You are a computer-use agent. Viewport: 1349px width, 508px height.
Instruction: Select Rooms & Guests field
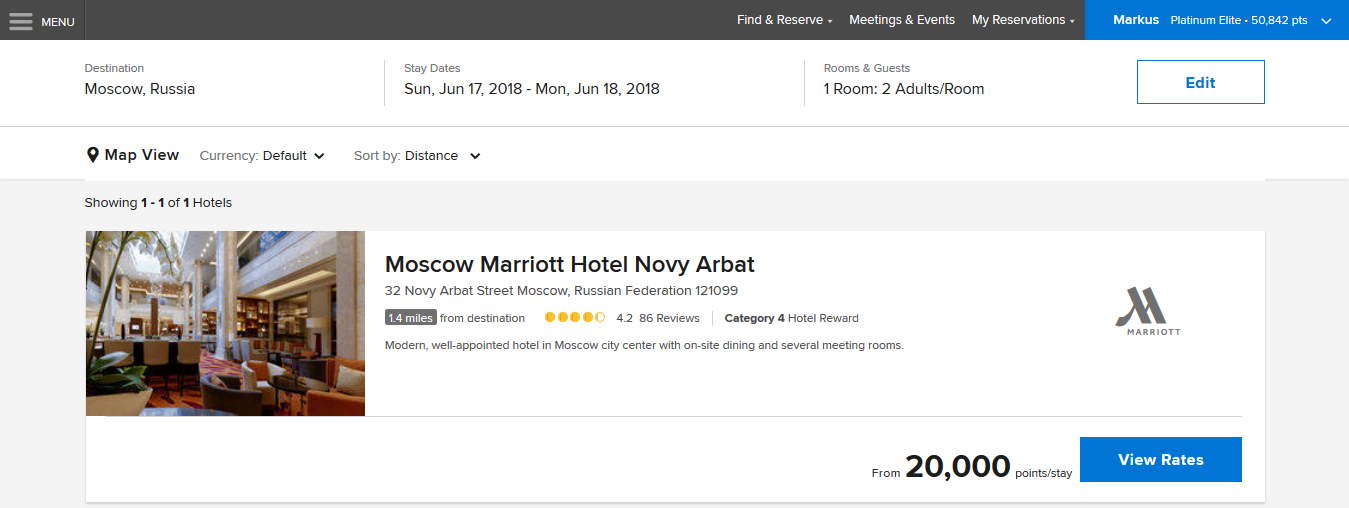(x=903, y=89)
